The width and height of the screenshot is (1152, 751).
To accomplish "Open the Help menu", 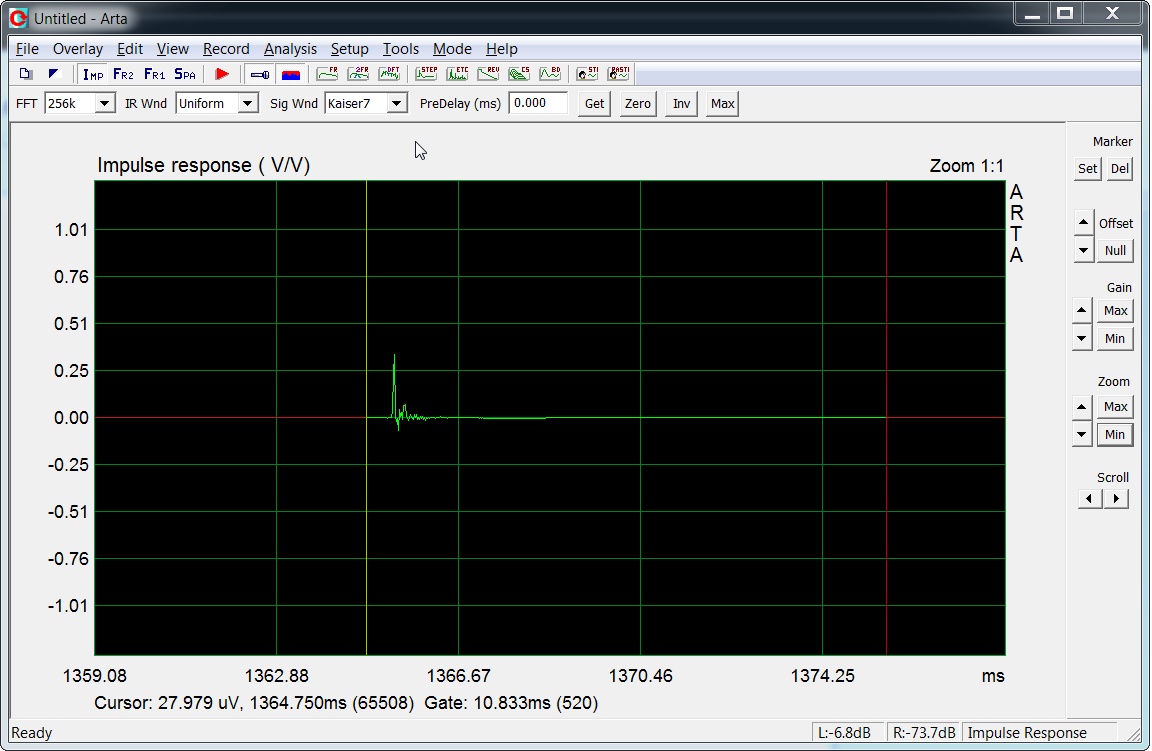I will (502, 49).
